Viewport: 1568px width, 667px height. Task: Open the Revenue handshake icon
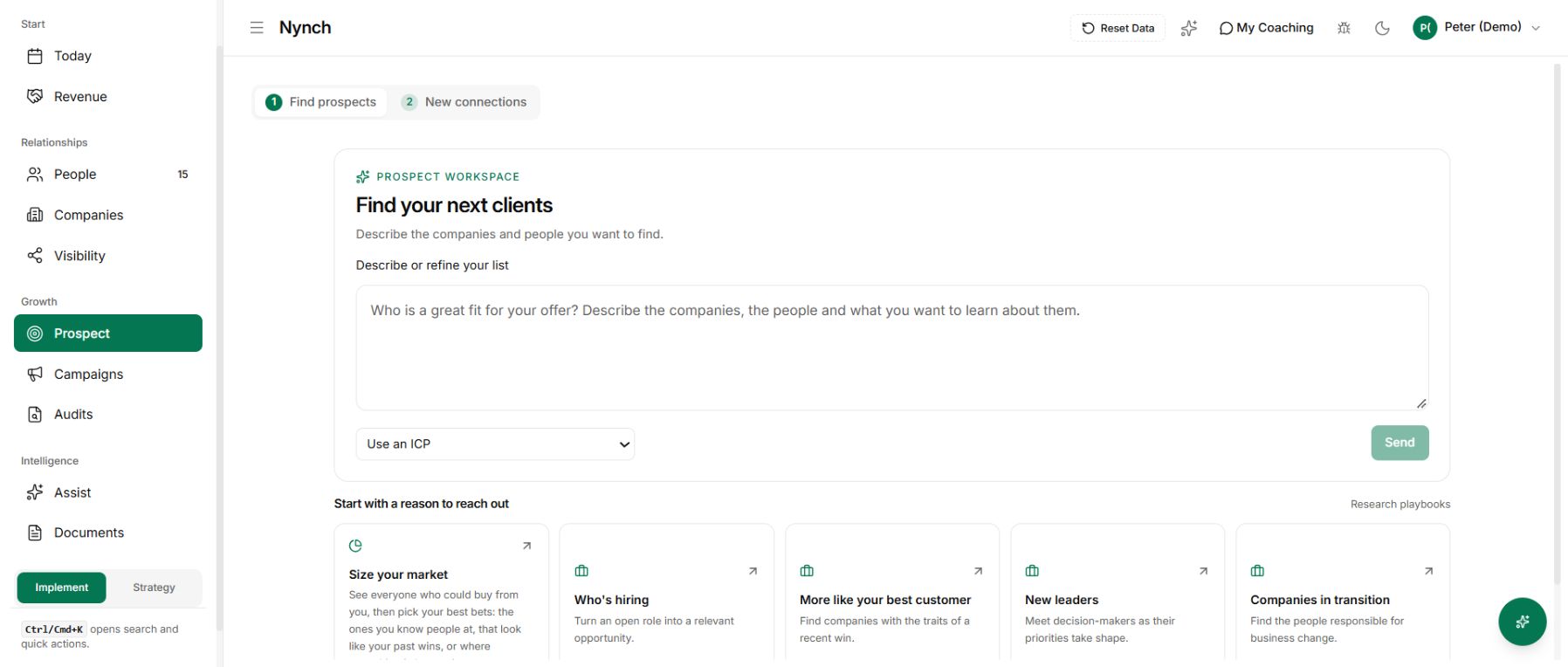(35, 96)
